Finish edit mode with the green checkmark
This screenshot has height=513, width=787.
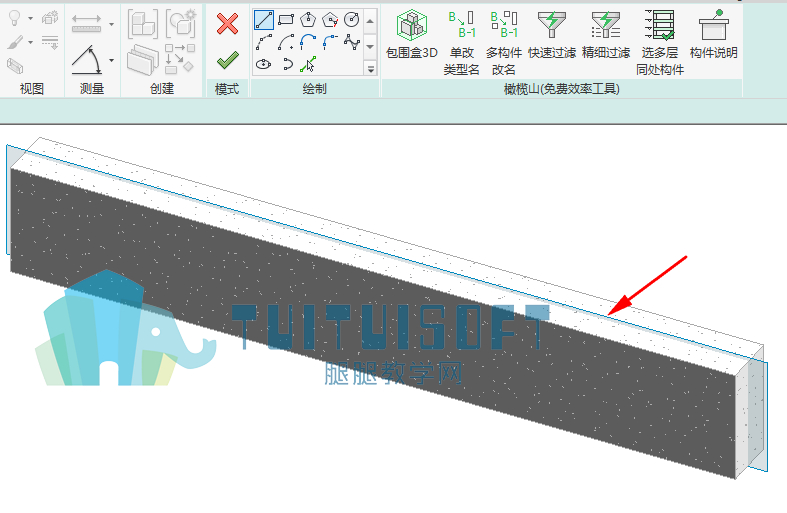[227, 60]
